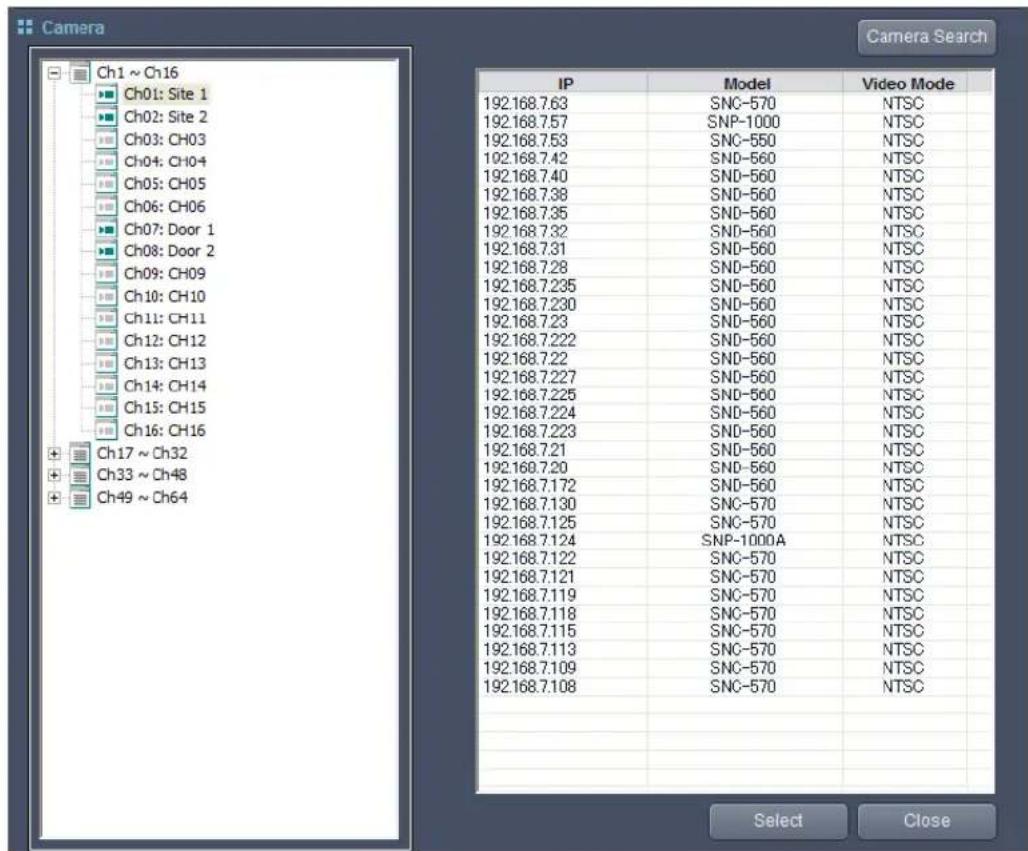Select channel Ch16: CH16 label

click(165, 431)
